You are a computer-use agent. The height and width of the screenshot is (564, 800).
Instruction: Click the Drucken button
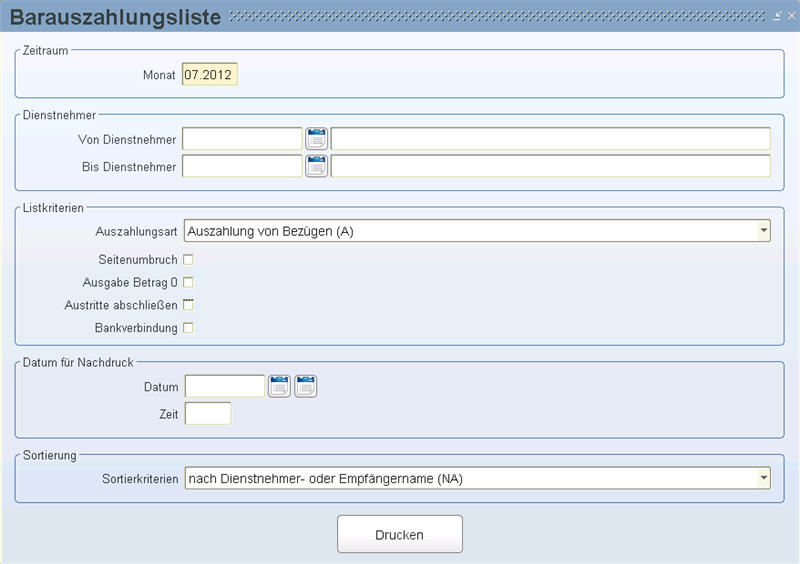pyautogui.click(x=399, y=534)
